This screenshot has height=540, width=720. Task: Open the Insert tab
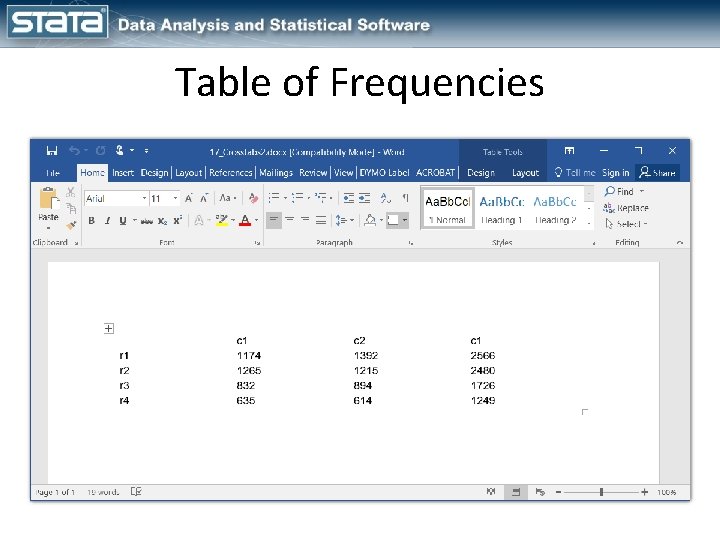pyautogui.click(x=123, y=173)
